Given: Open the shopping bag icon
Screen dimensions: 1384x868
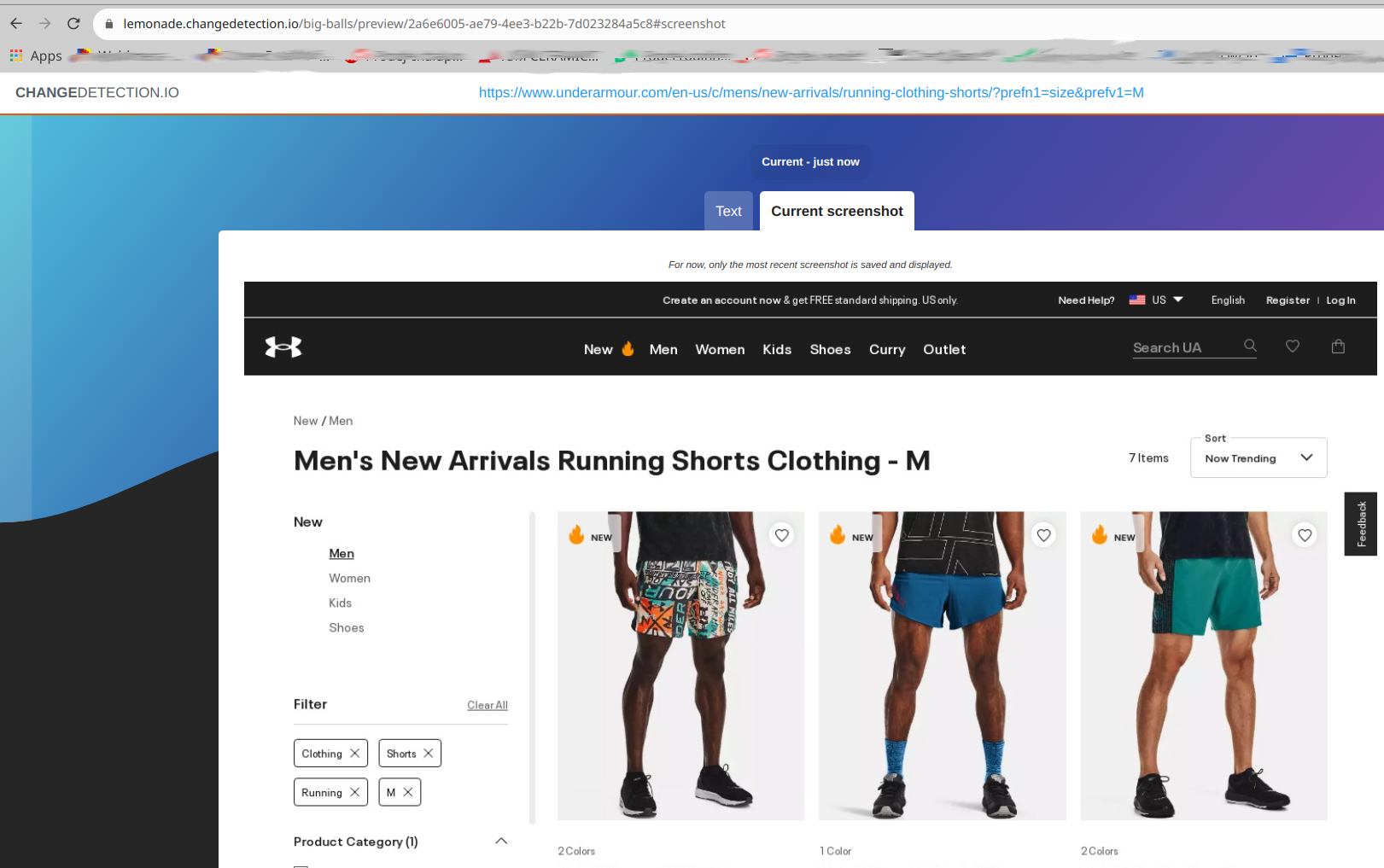Looking at the screenshot, I should pos(1338,346).
